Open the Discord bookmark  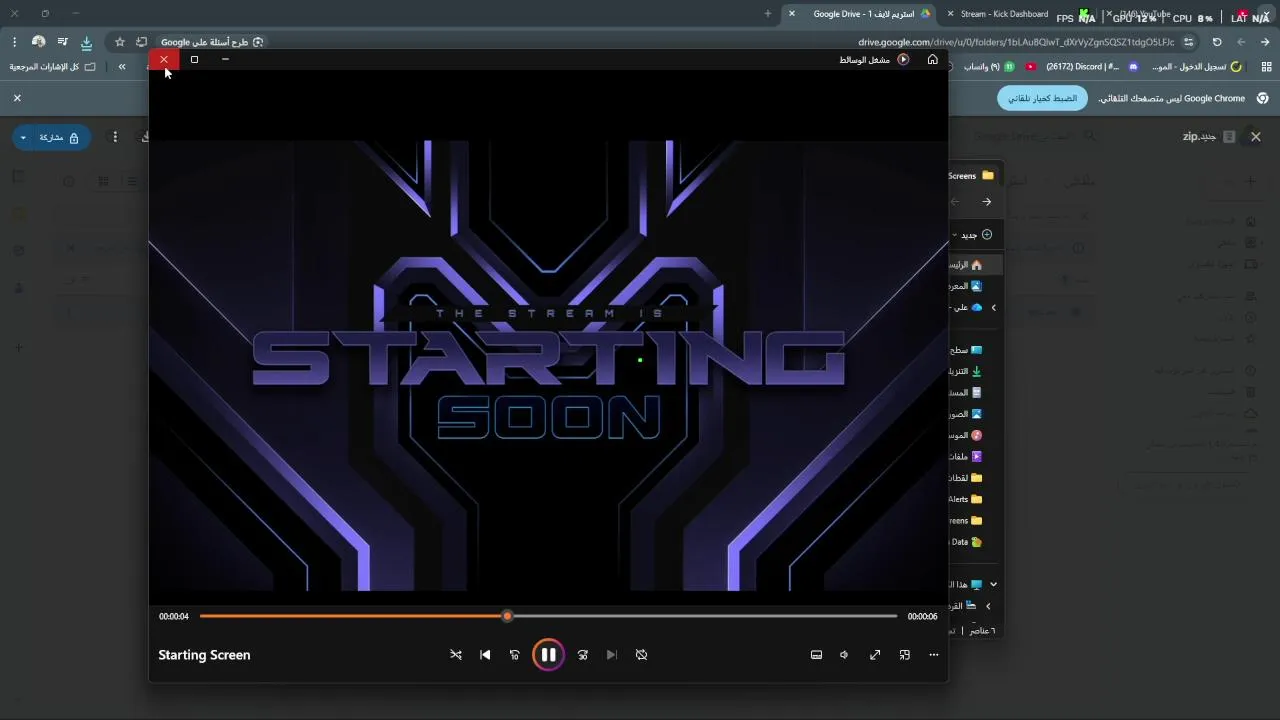(1091, 67)
